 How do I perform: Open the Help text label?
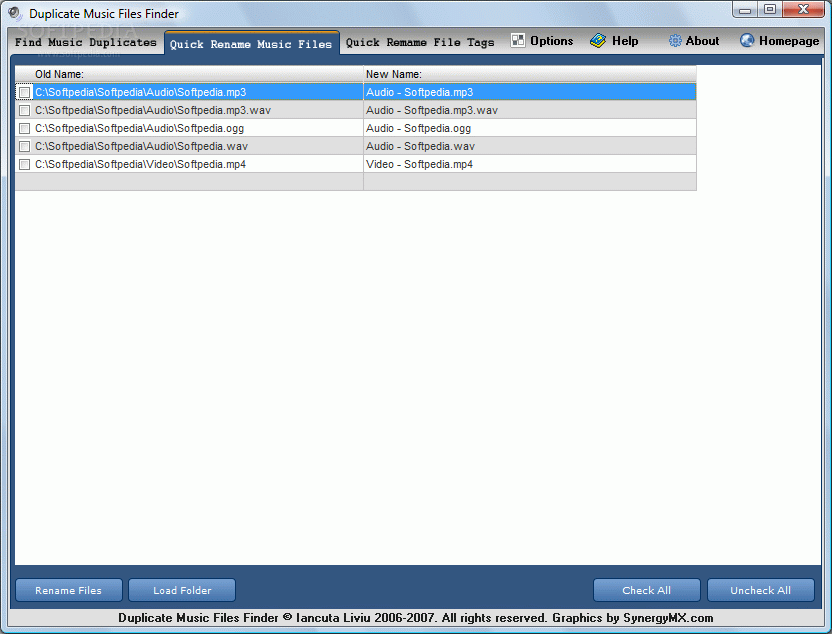tap(625, 41)
